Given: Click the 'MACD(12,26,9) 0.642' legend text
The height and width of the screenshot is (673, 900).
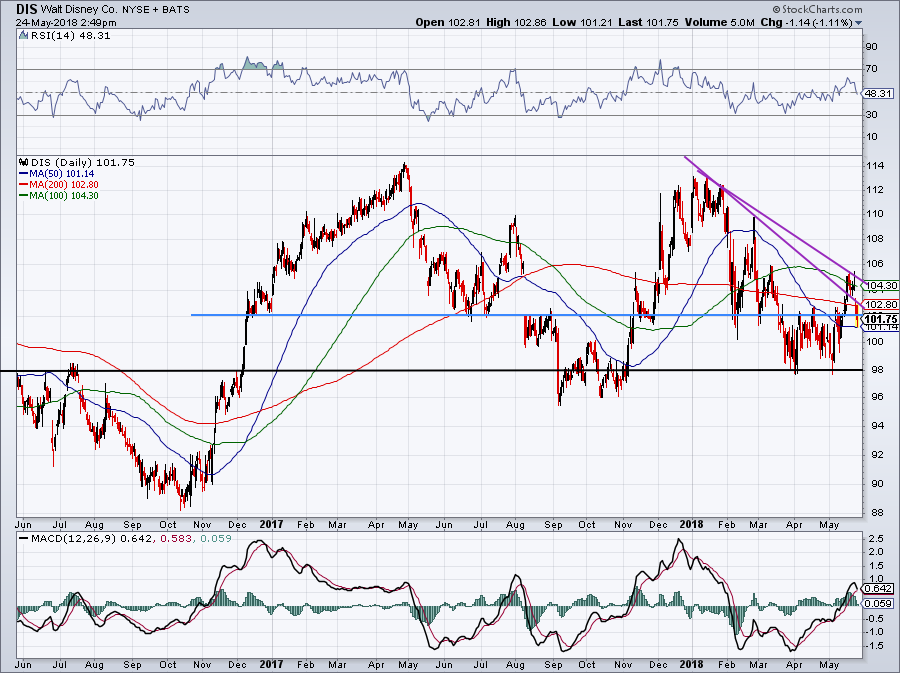Looking at the screenshot, I should click(92, 539).
